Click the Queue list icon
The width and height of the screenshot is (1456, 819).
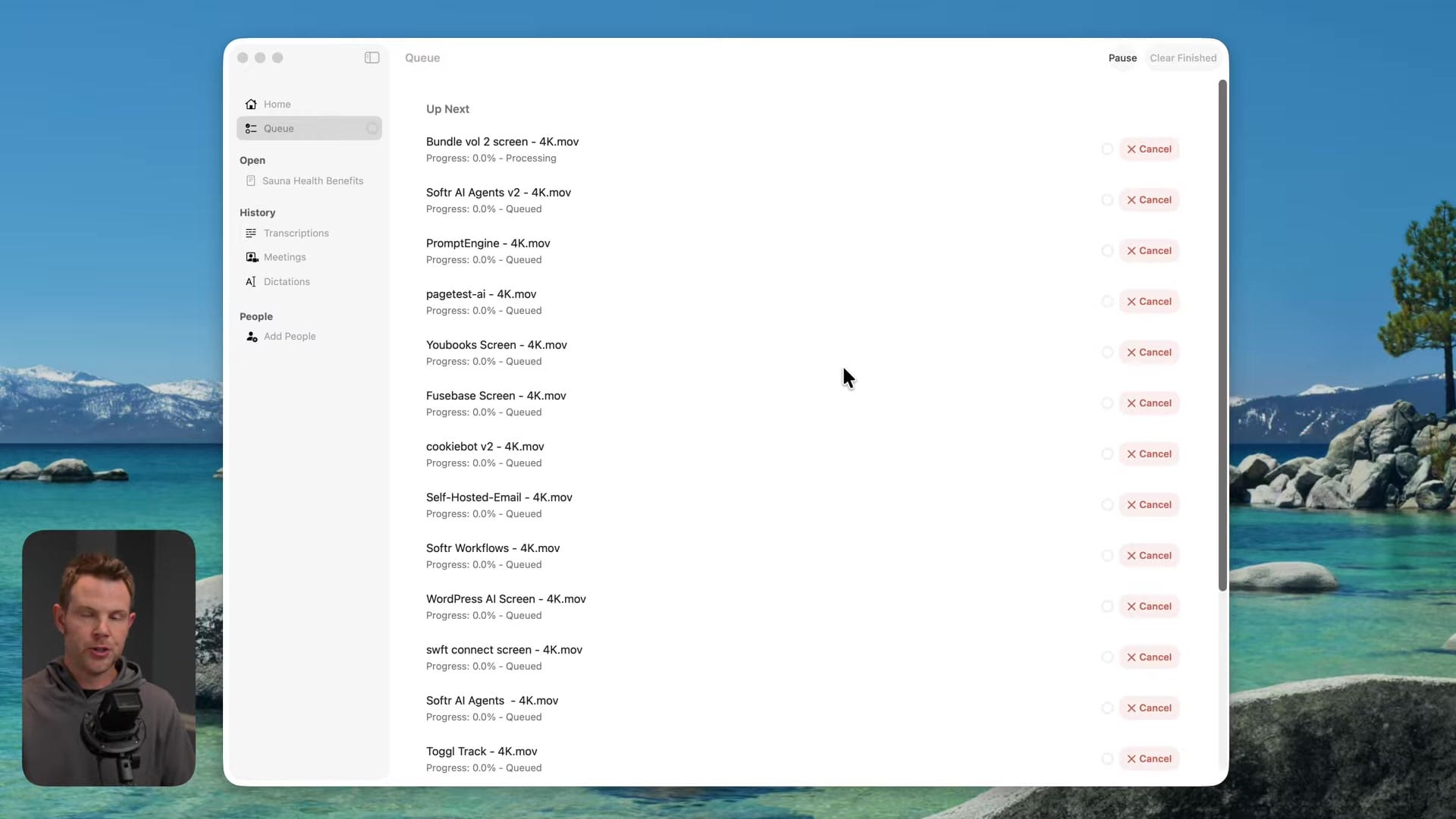click(x=251, y=128)
